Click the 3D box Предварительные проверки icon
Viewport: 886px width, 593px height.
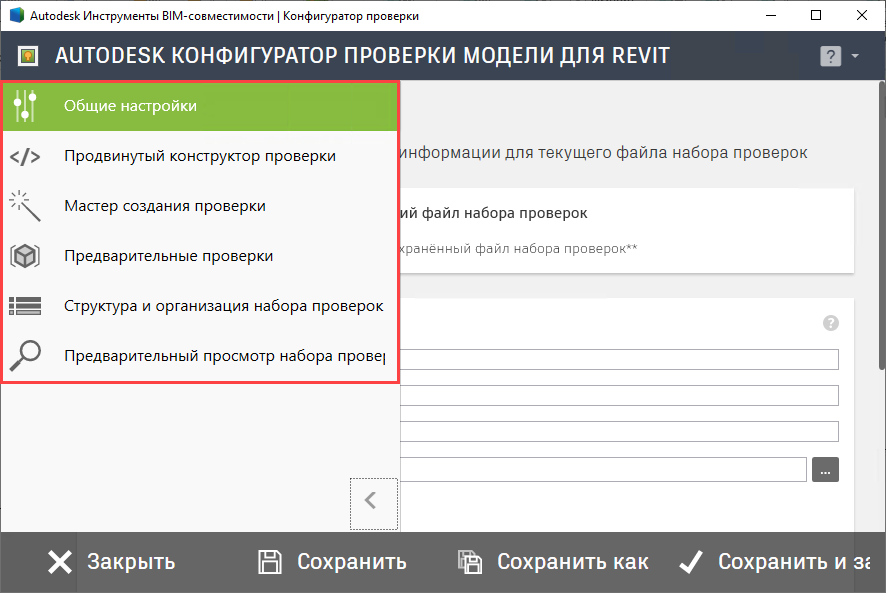24,254
